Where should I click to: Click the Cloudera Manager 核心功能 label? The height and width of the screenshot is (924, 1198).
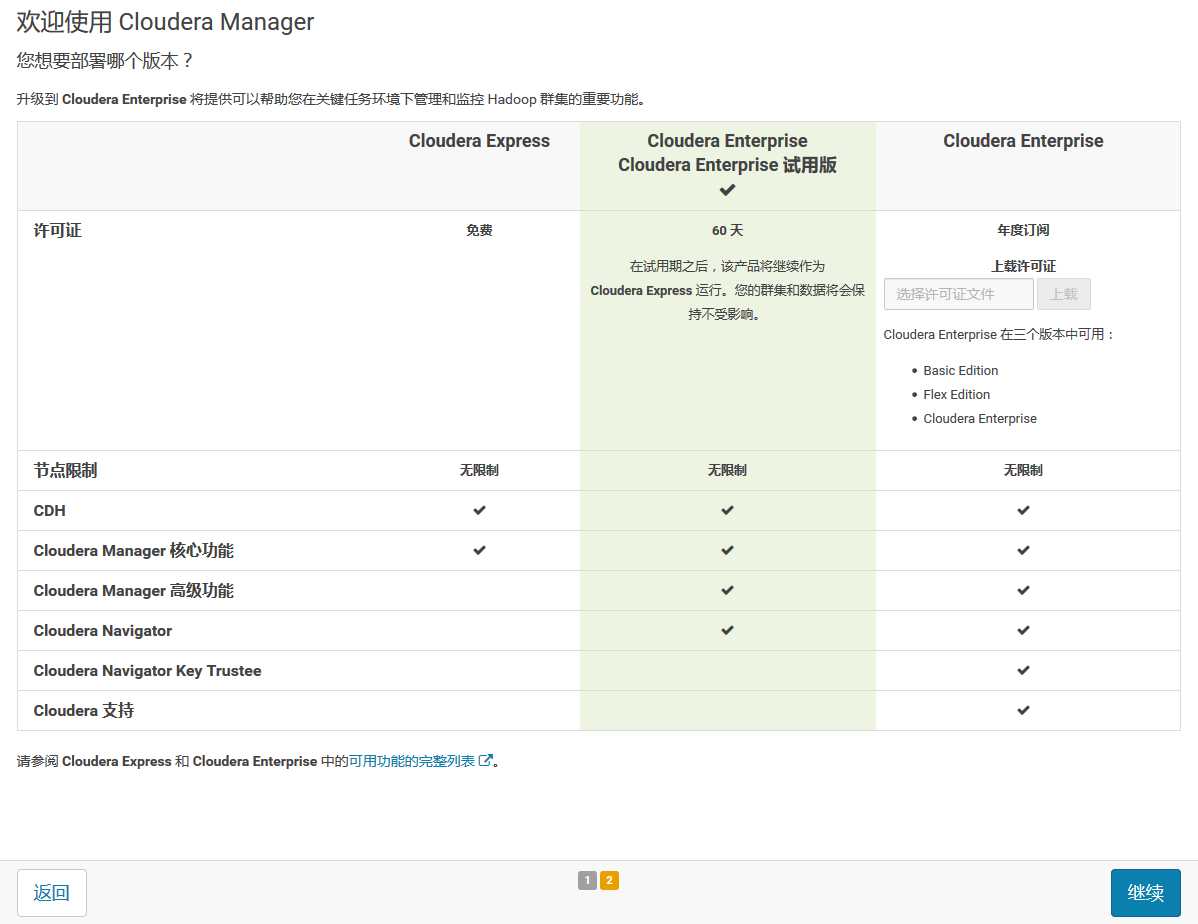pyautogui.click(x=134, y=550)
